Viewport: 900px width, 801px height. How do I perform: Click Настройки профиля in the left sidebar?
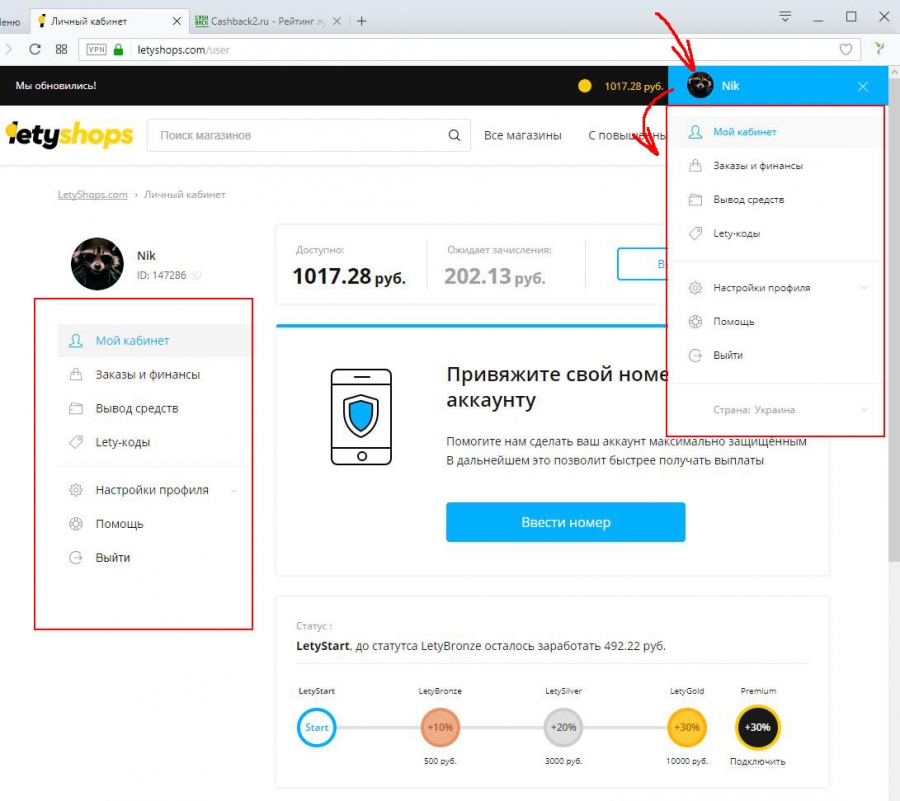pyautogui.click(x=152, y=490)
